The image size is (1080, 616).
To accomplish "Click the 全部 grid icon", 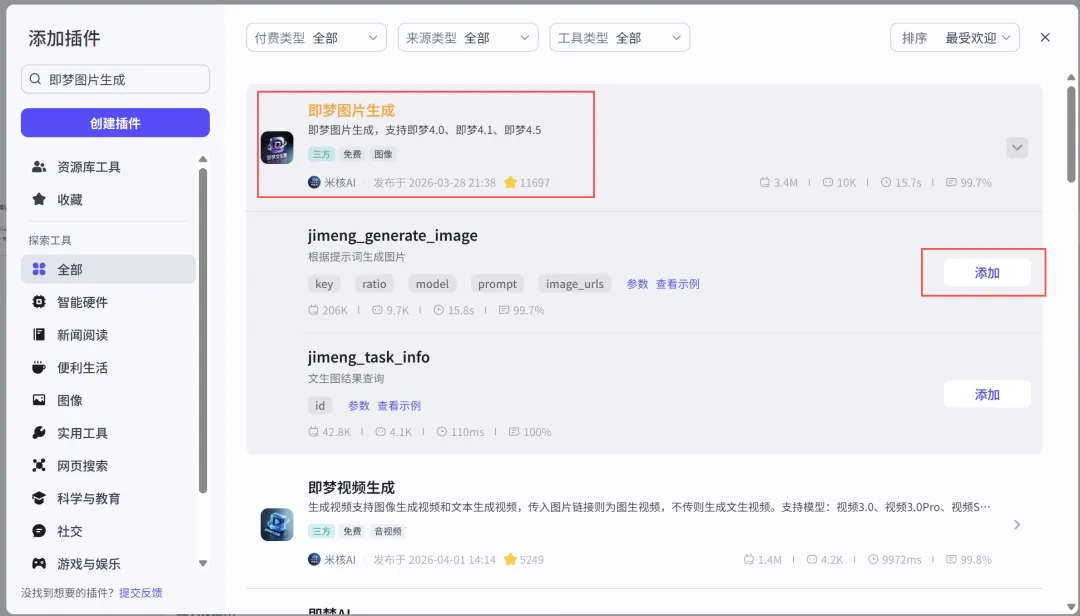I will (39, 269).
